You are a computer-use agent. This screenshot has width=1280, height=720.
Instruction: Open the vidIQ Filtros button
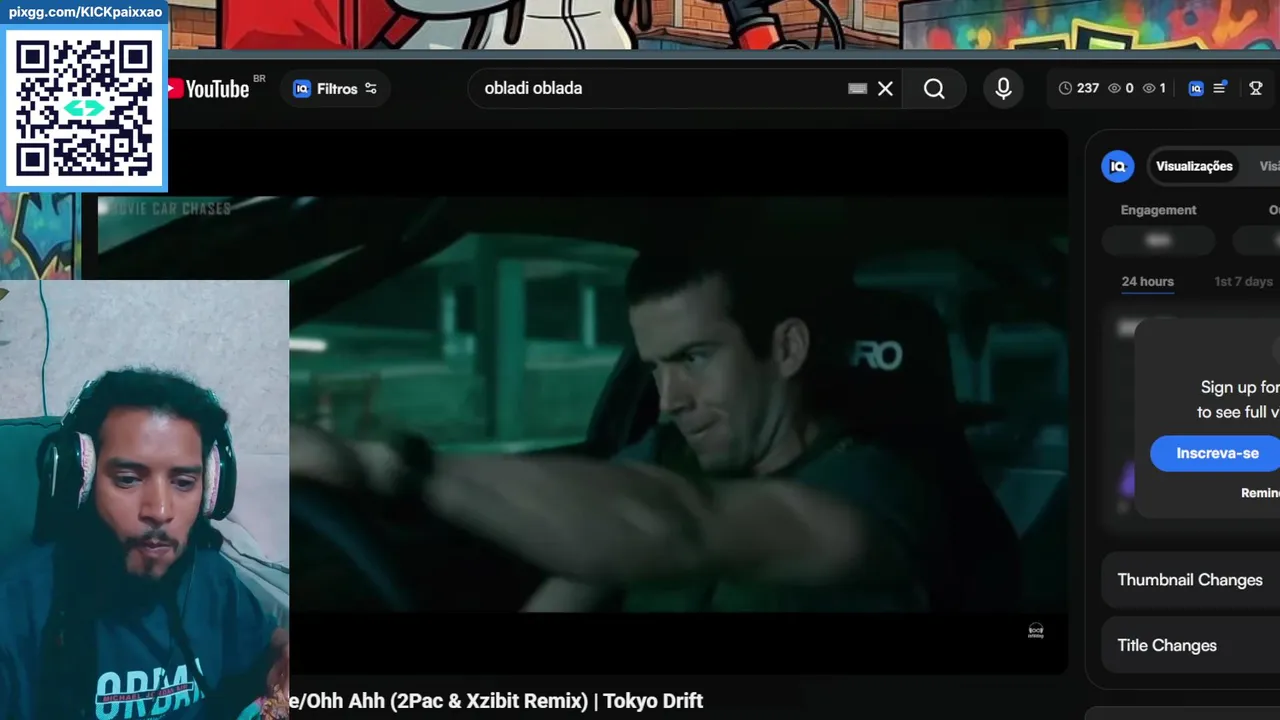tap(335, 88)
